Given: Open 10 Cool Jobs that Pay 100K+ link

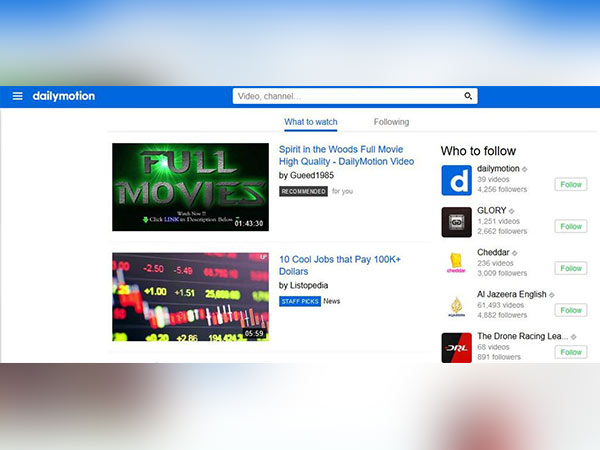Looking at the screenshot, I should [340, 265].
